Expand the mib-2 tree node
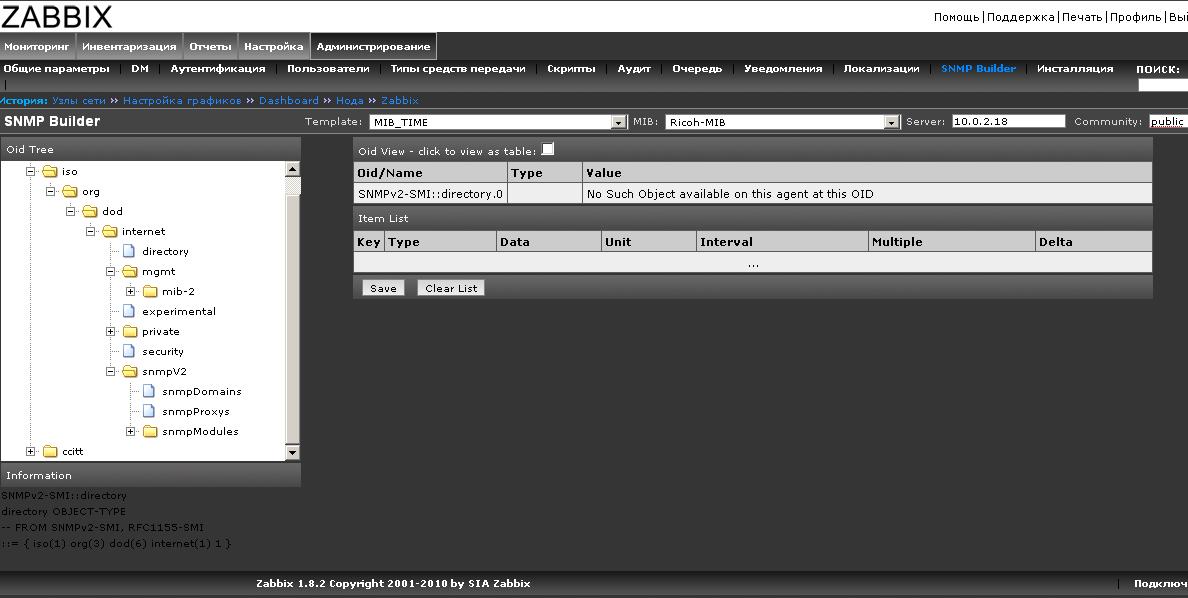1188x598 pixels. pos(130,292)
